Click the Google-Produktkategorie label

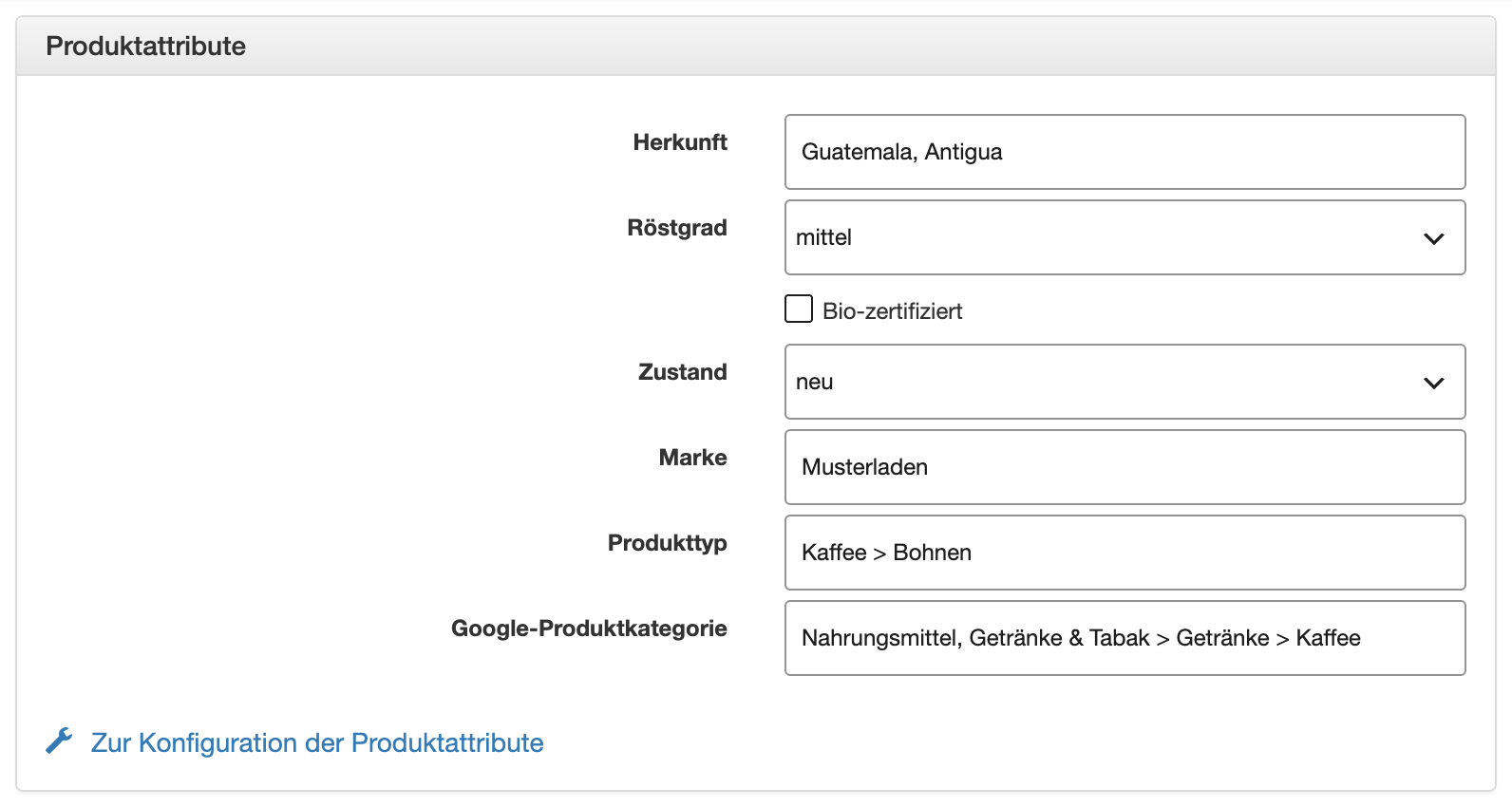[589, 629]
